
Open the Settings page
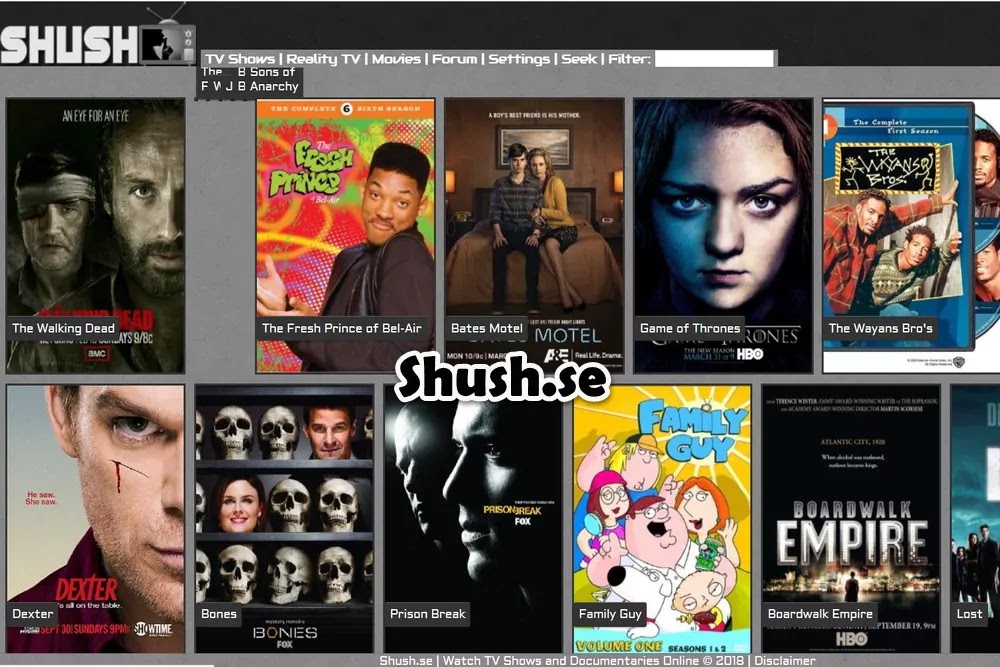(519, 59)
